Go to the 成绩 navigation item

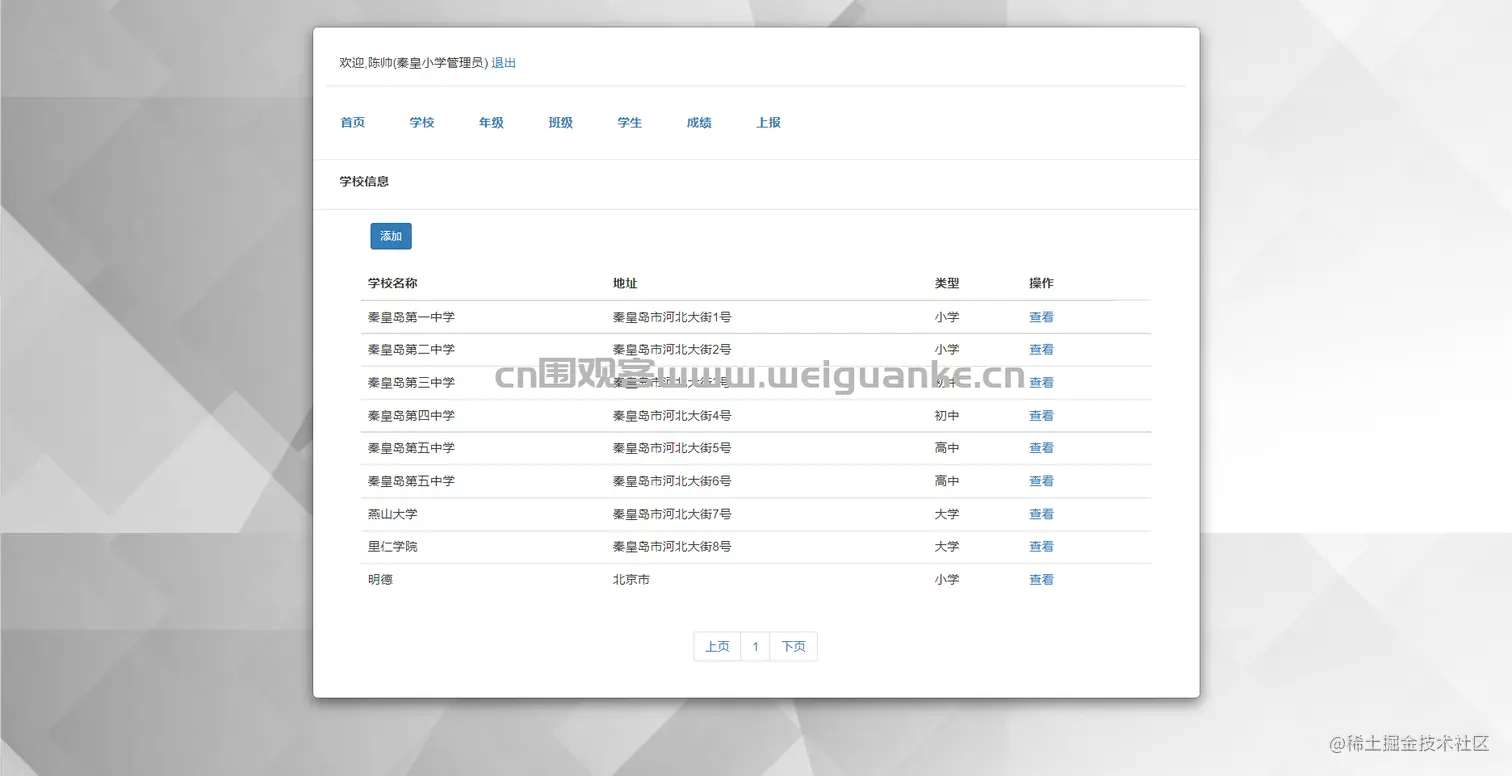(699, 123)
